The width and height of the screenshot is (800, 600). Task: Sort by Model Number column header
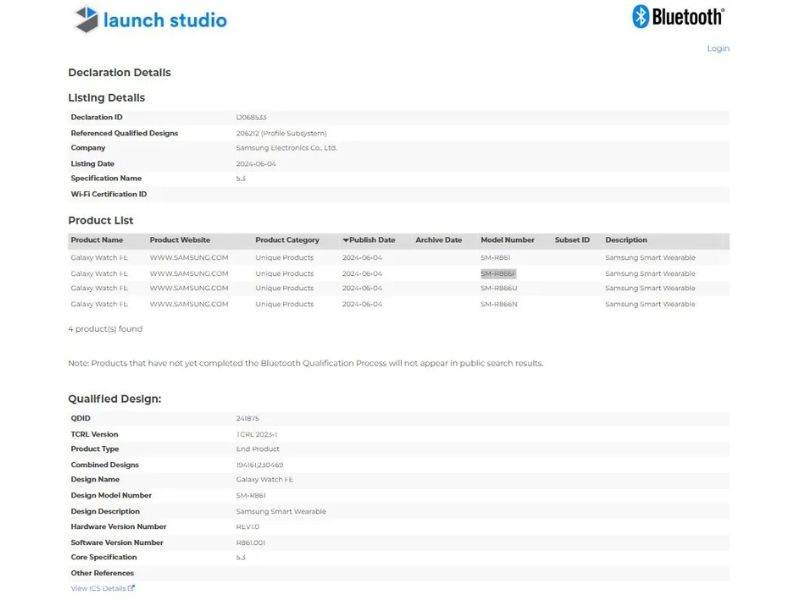click(507, 240)
